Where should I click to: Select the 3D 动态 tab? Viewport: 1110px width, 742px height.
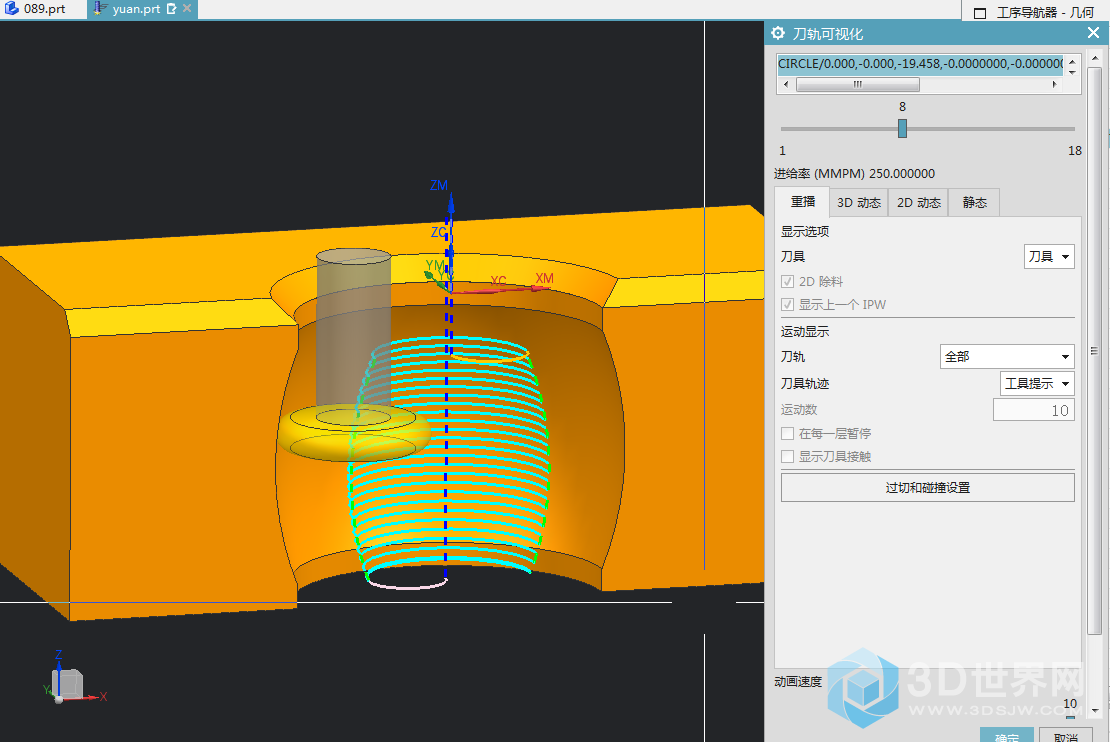point(859,202)
